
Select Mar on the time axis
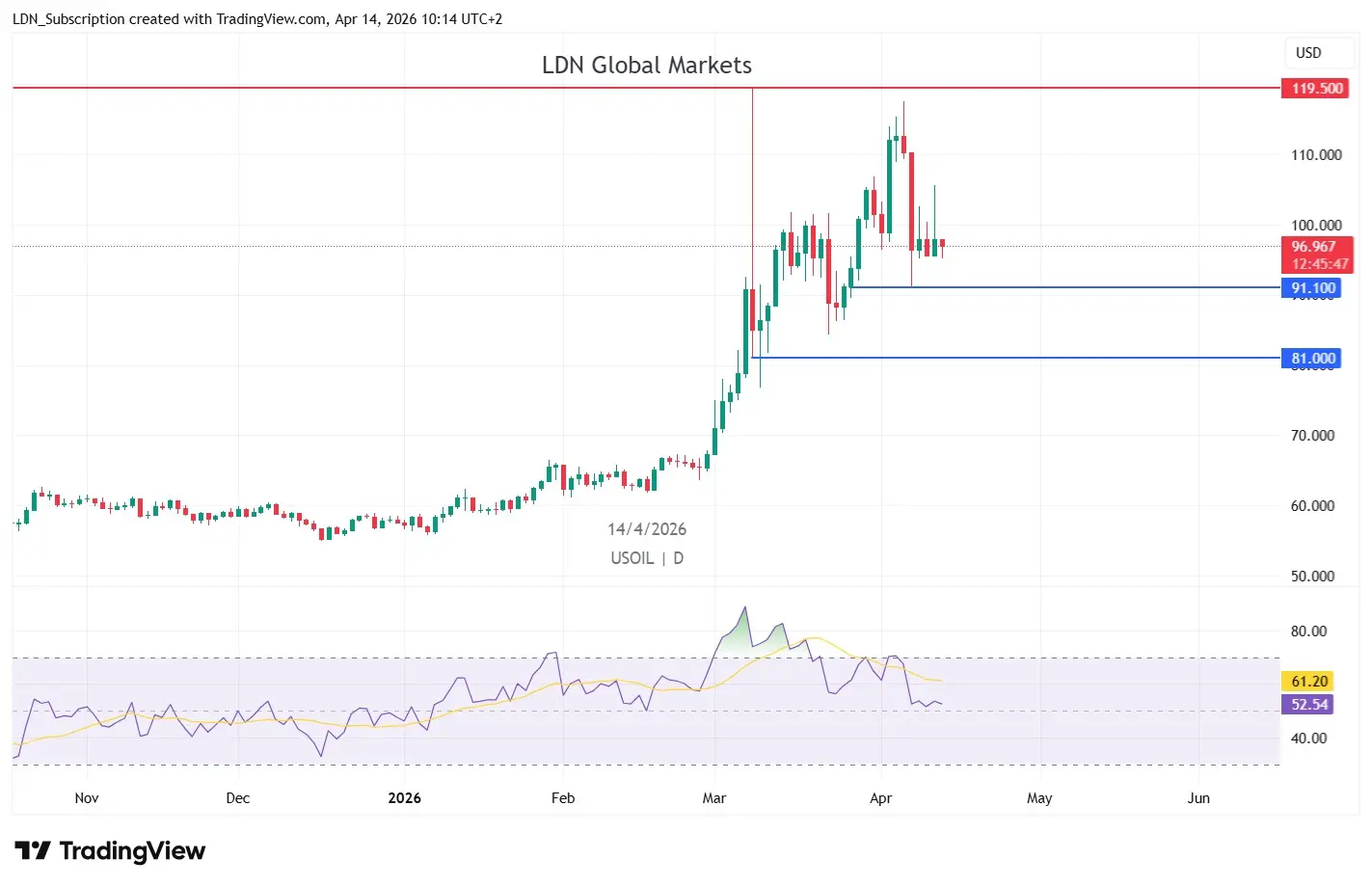(x=713, y=798)
